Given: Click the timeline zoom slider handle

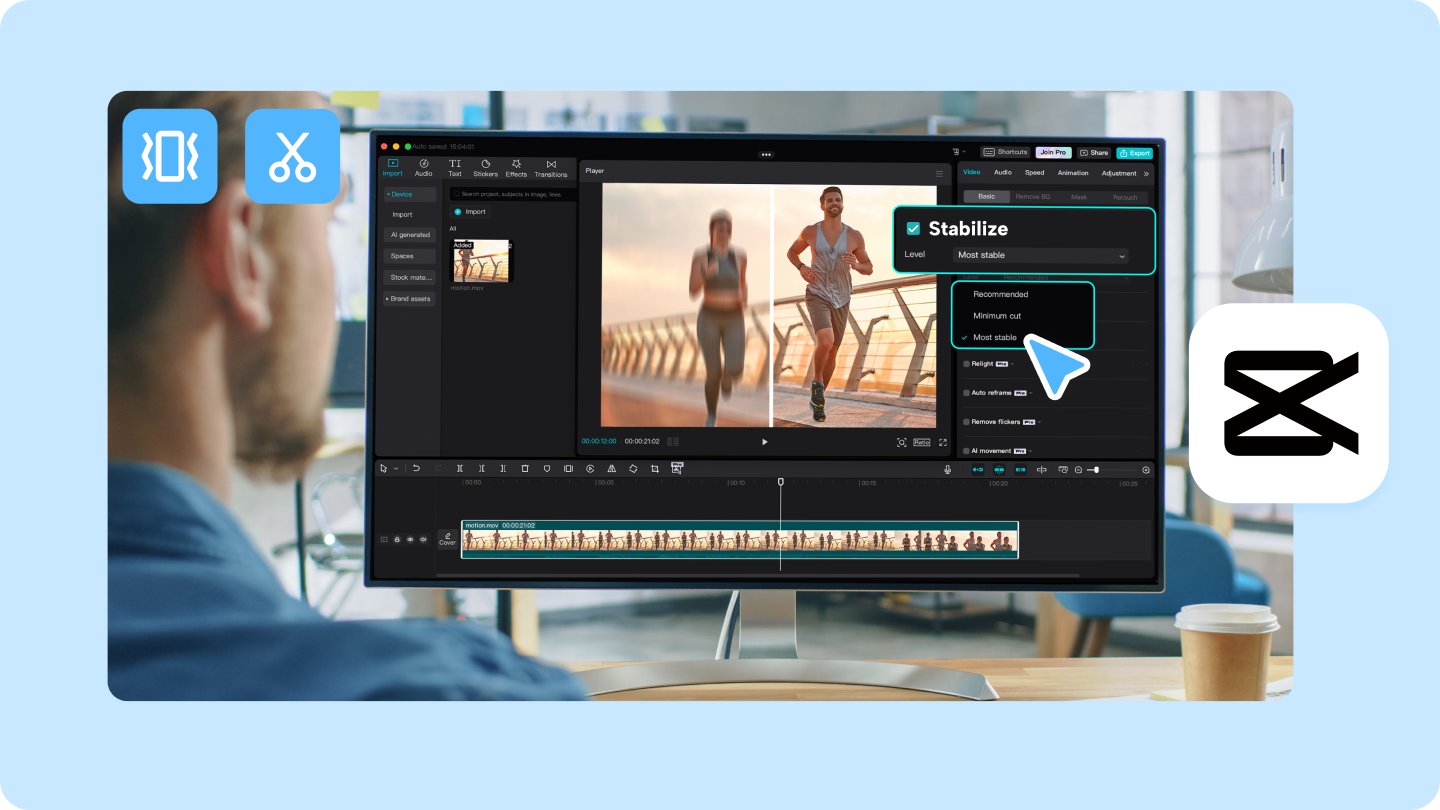Looking at the screenshot, I should coord(1097,470).
